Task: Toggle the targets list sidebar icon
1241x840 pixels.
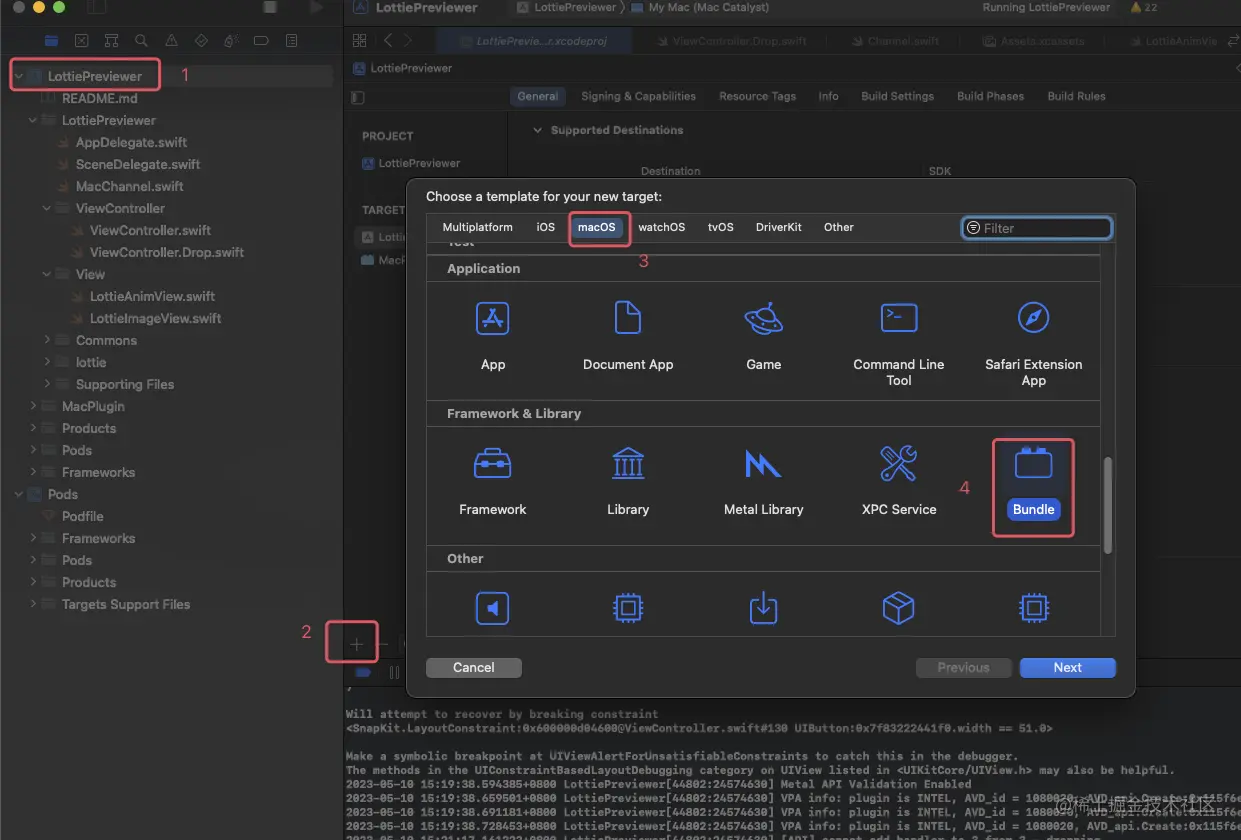Action: pos(358,97)
